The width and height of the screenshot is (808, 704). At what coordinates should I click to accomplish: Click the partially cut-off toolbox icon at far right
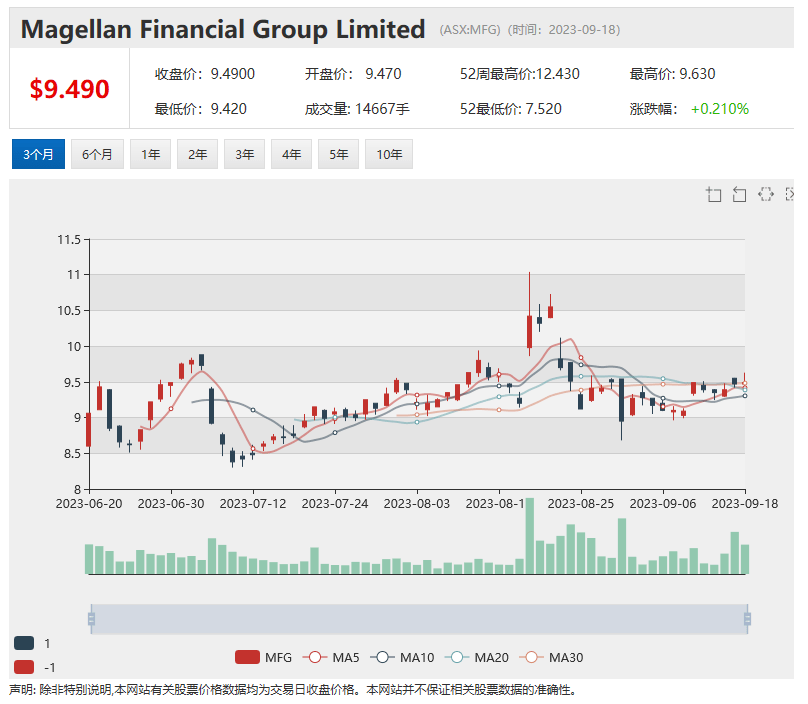click(x=790, y=194)
